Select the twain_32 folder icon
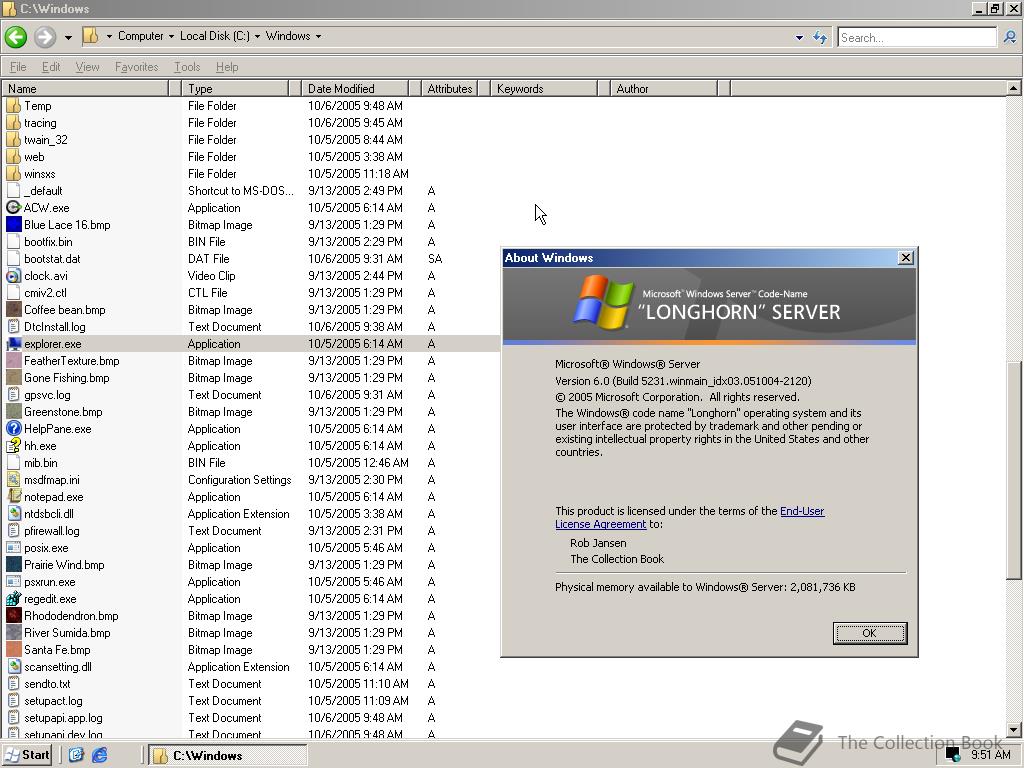The image size is (1024, 768). [x=14, y=139]
